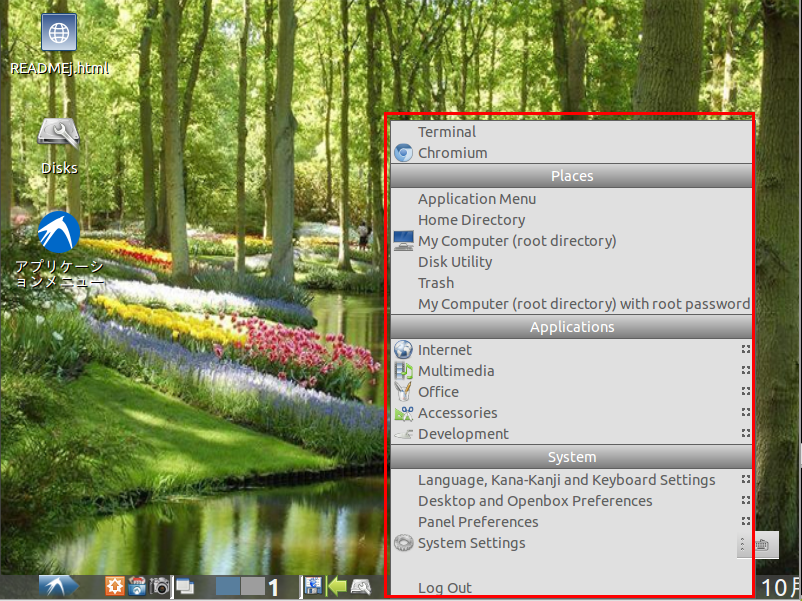Click the green left arrow icon in panel
The height and width of the screenshot is (601, 802).
point(337,586)
